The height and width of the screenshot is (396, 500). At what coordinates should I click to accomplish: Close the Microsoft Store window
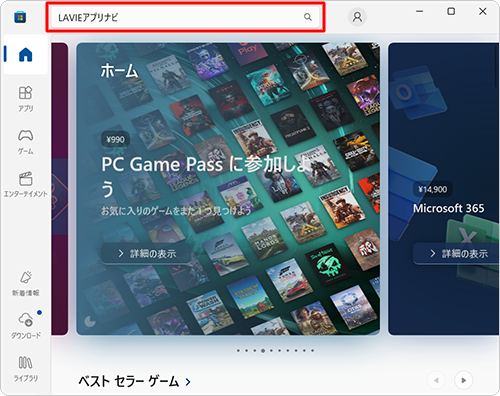pyautogui.click(x=482, y=11)
